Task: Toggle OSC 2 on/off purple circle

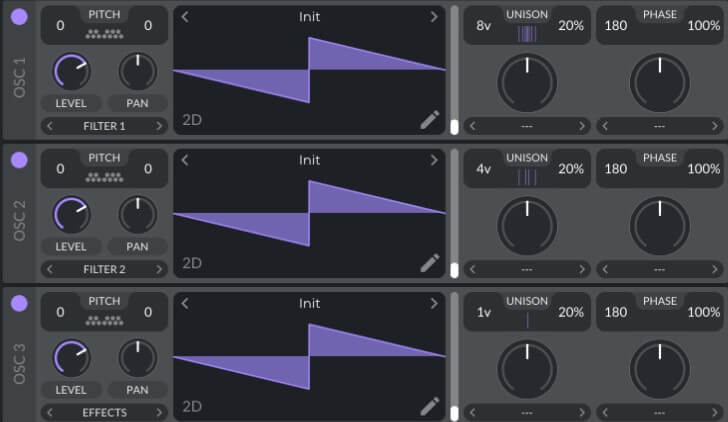Action: [x=19, y=160]
